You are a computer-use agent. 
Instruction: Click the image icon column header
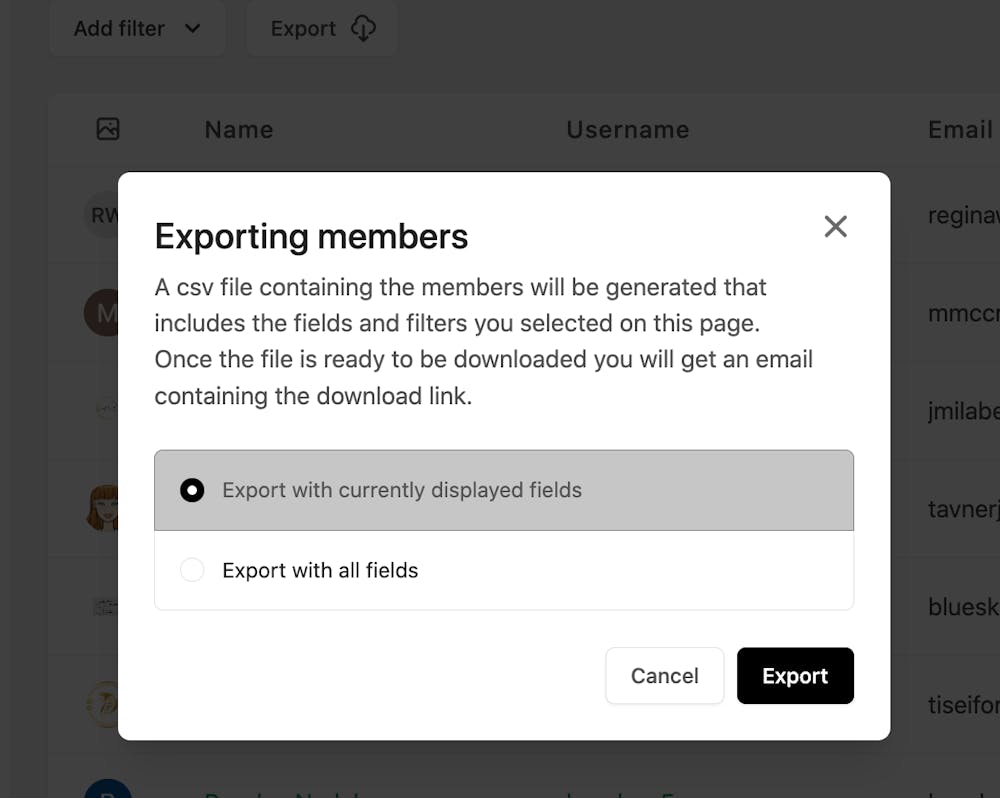click(x=108, y=129)
